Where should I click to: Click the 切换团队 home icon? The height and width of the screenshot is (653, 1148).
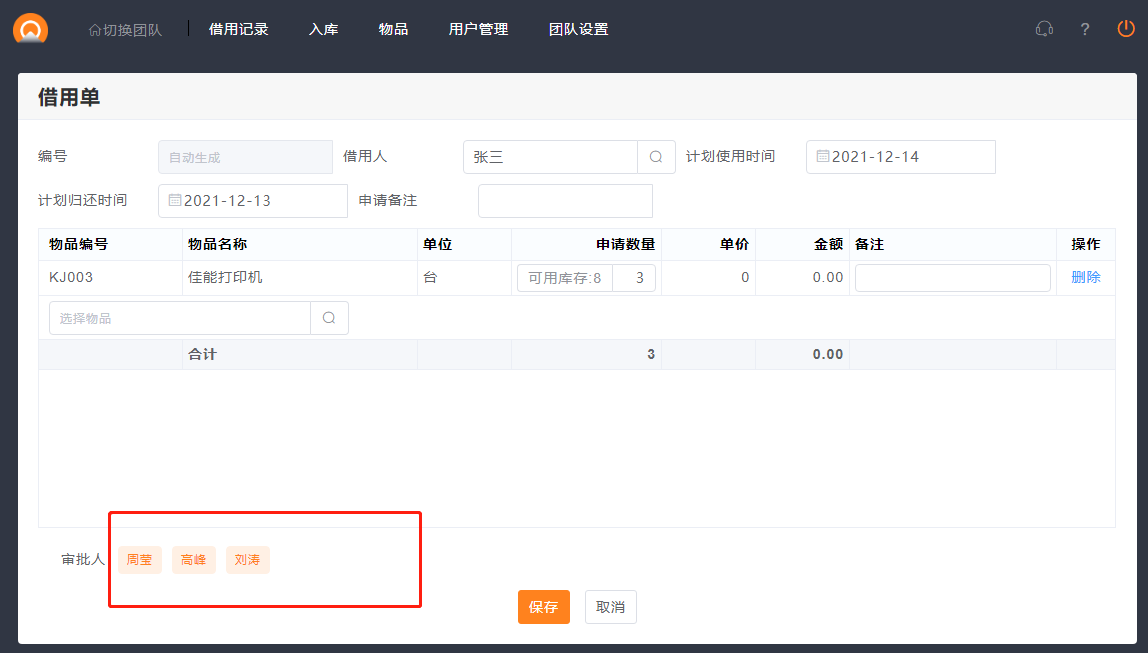click(95, 30)
